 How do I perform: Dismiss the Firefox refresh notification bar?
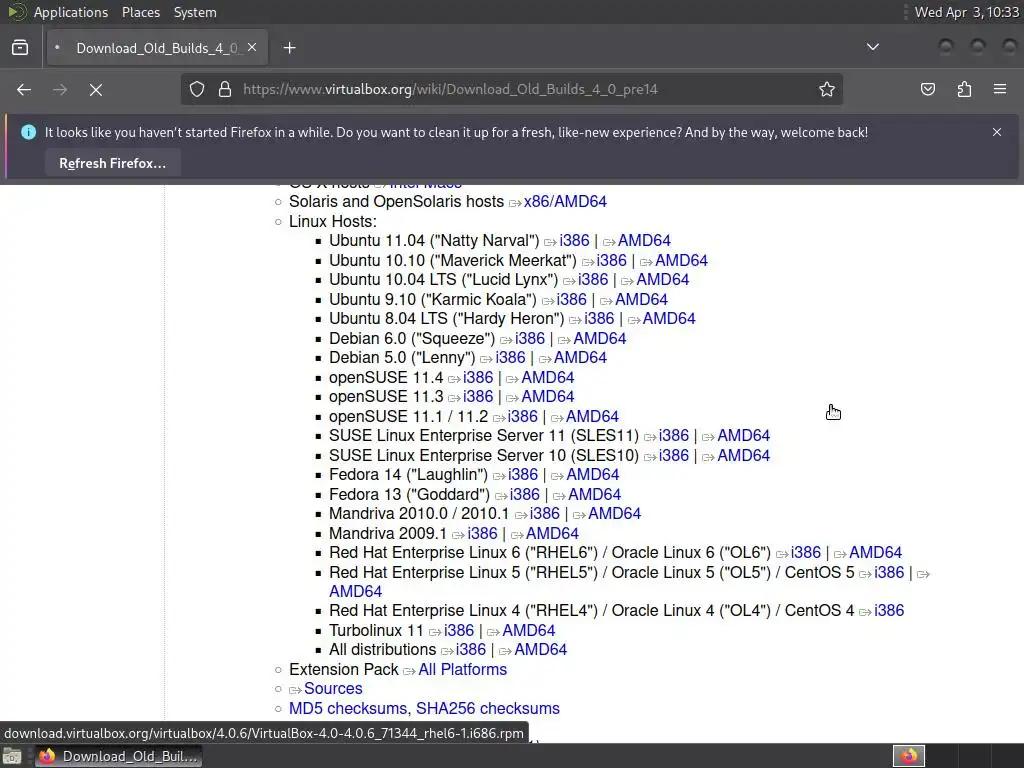[997, 132]
